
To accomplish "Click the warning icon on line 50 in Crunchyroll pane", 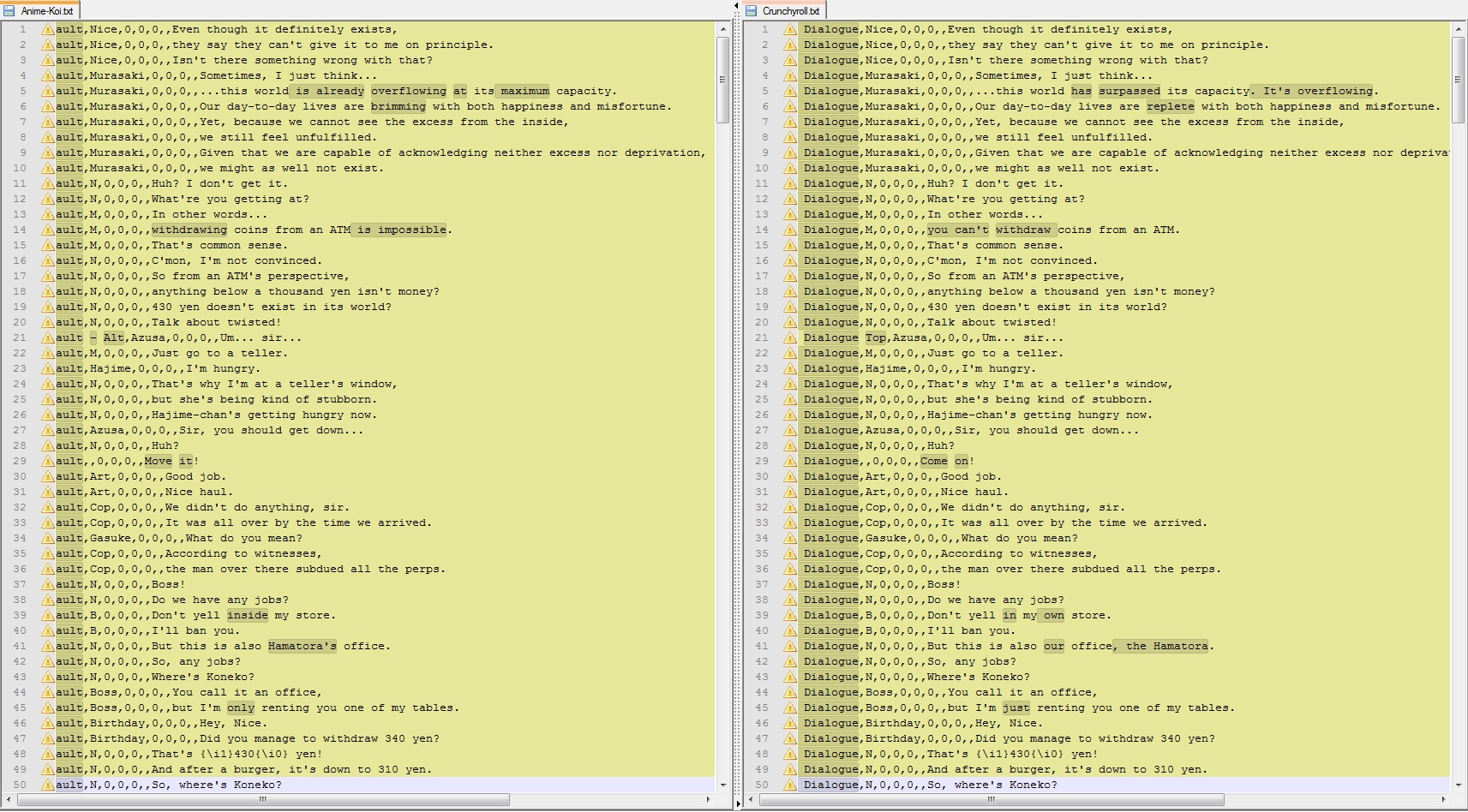I will 790,785.
